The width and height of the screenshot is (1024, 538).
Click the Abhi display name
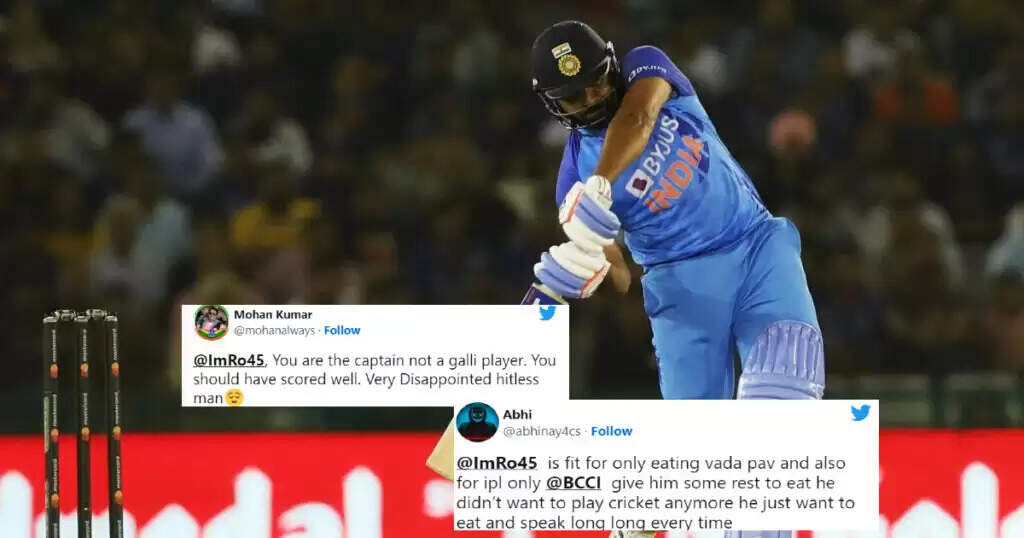[517, 415]
